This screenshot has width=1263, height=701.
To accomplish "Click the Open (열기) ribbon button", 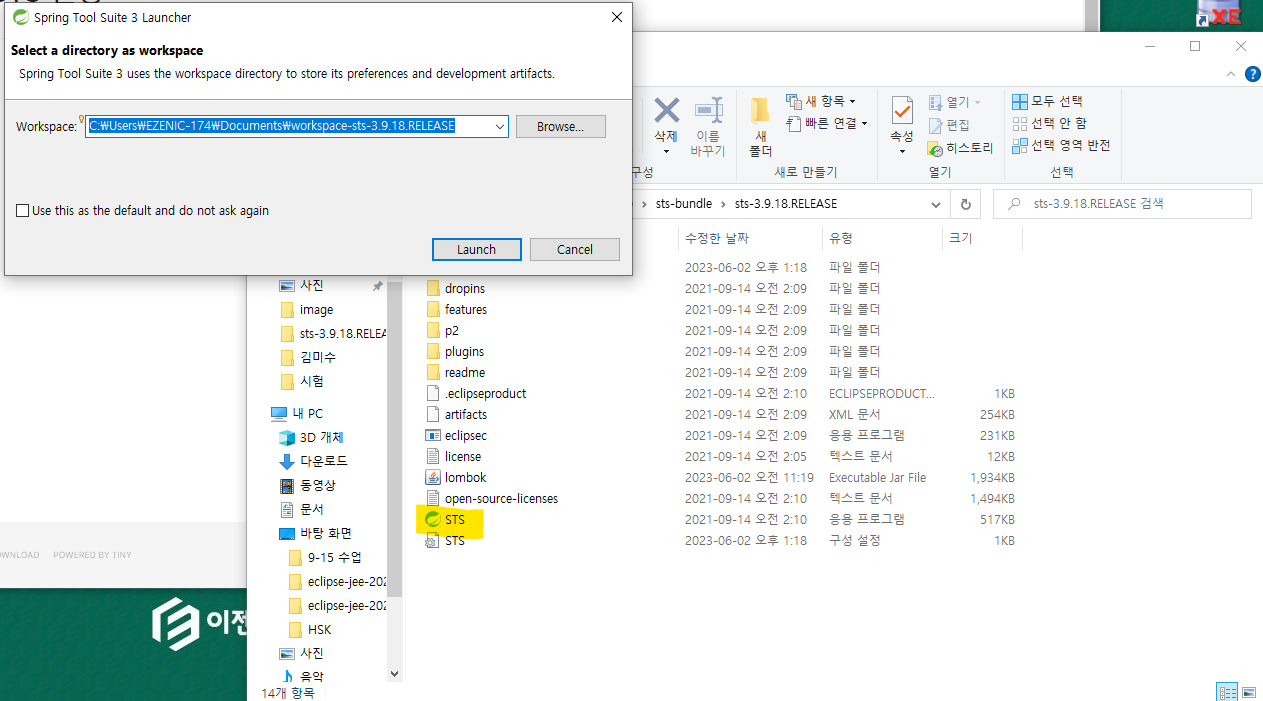I will (x=955, y=102).
